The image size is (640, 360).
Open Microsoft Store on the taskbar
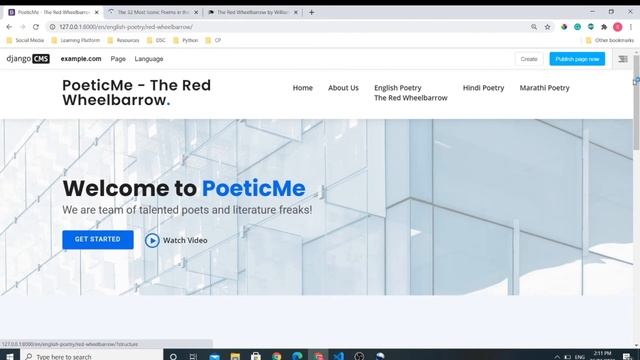coord(256,356)
